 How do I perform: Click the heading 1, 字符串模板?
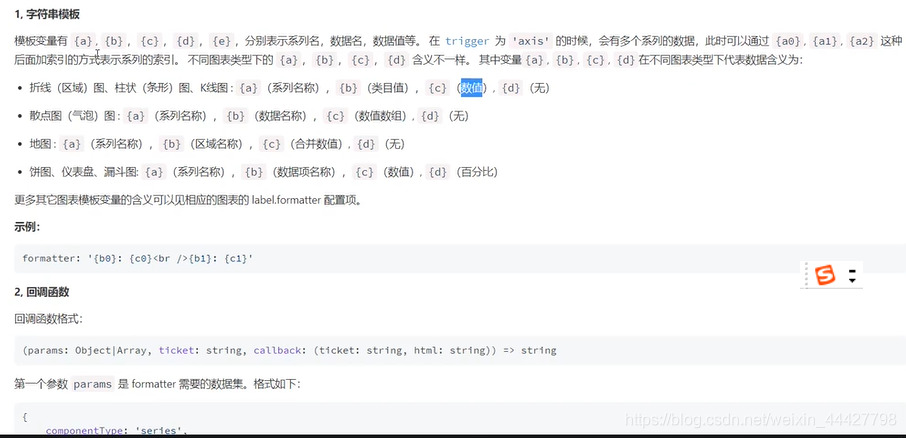[x=47, y=14]
